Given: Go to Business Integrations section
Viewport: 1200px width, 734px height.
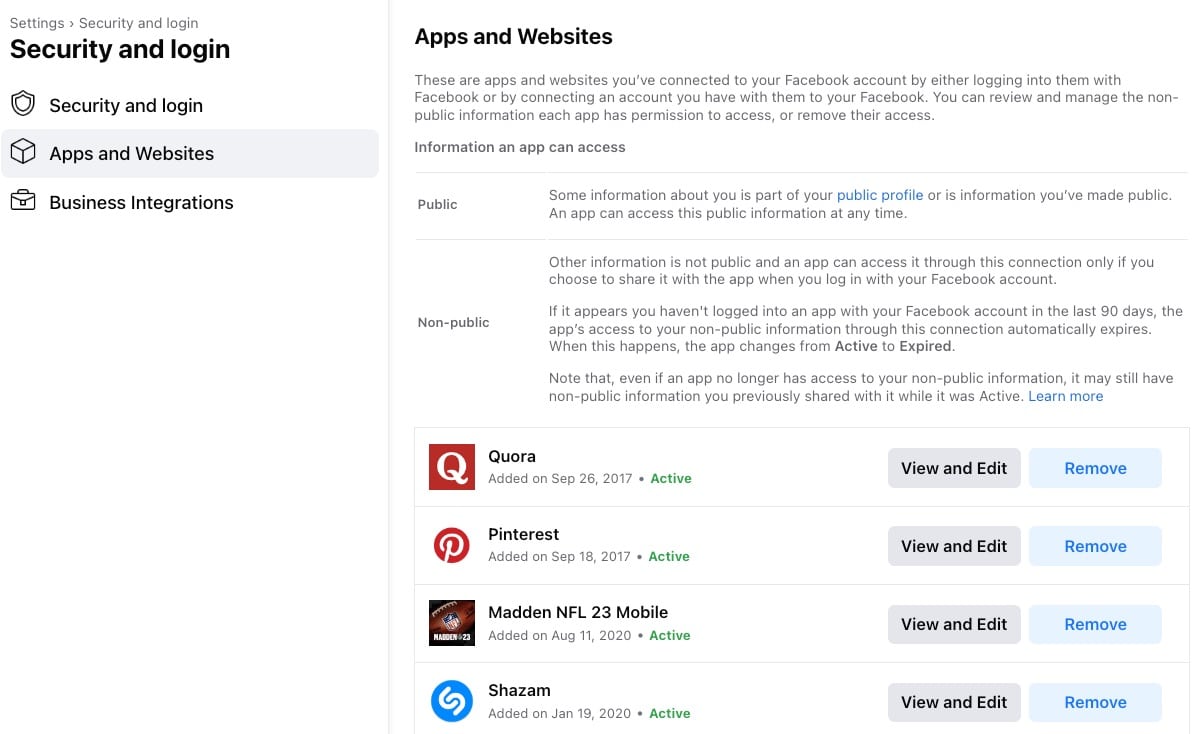Looking at the screenshot, I should 190,202.
